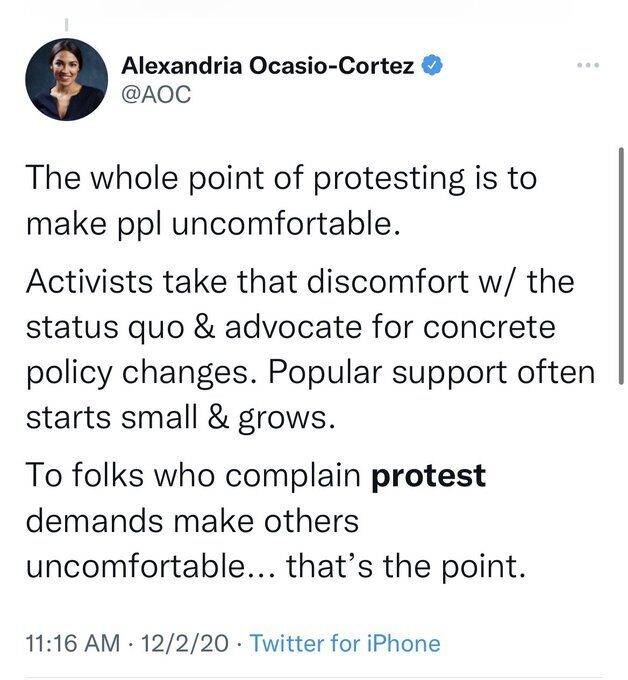
Task: Click the 12/2/20 date
Action: pos(184,643)
